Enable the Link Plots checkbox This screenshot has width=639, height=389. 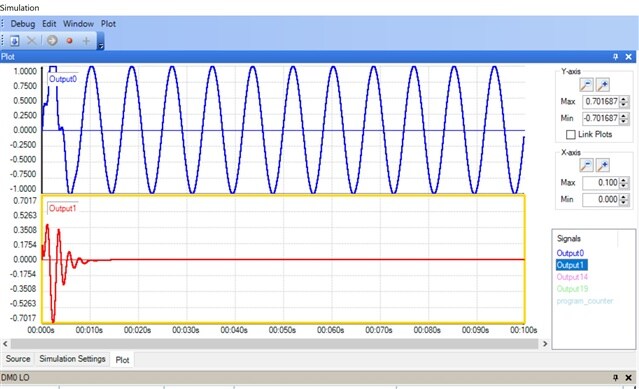tap(571, 134)
